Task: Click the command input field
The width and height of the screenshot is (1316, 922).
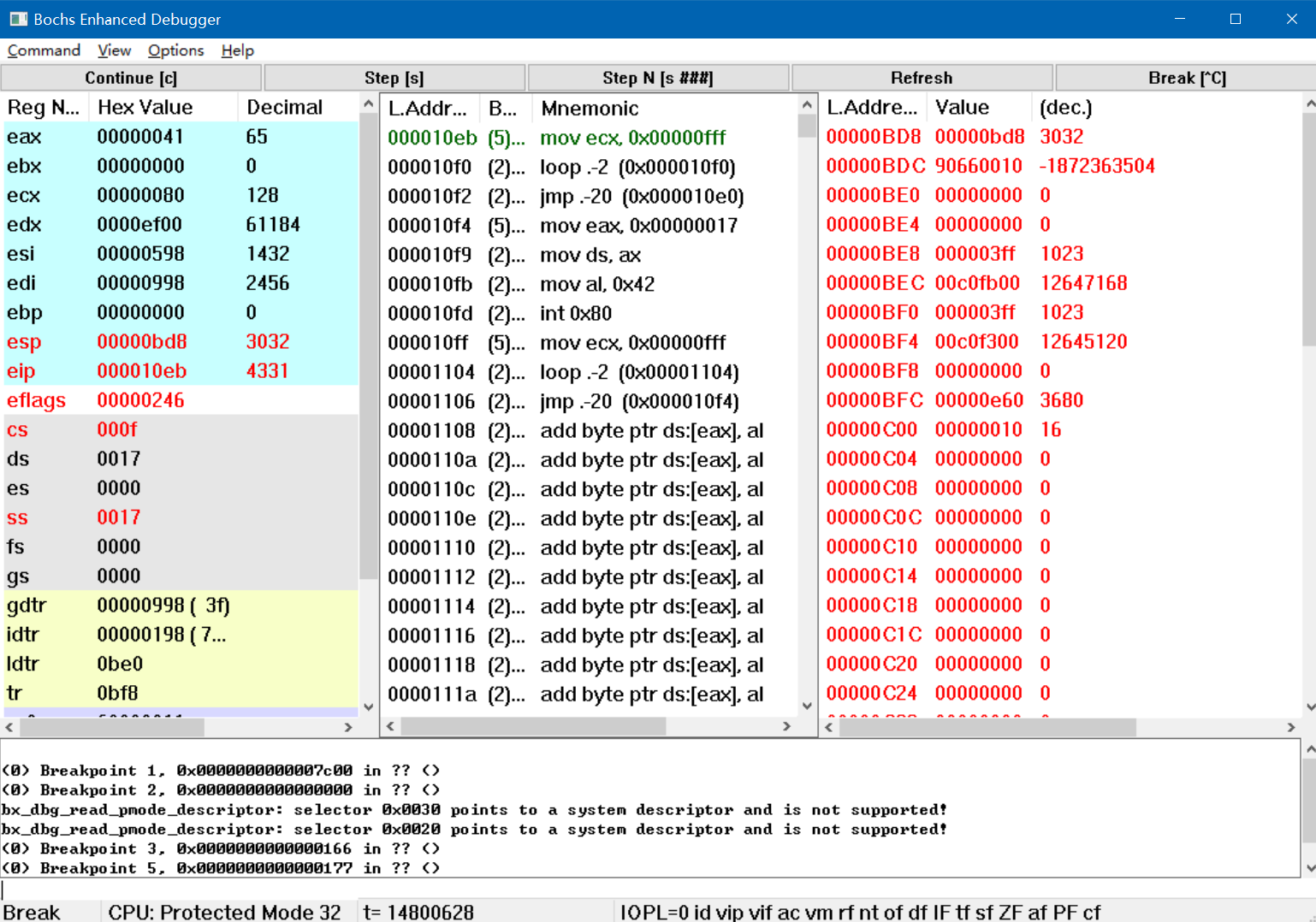Action: [x=657, y=889]
